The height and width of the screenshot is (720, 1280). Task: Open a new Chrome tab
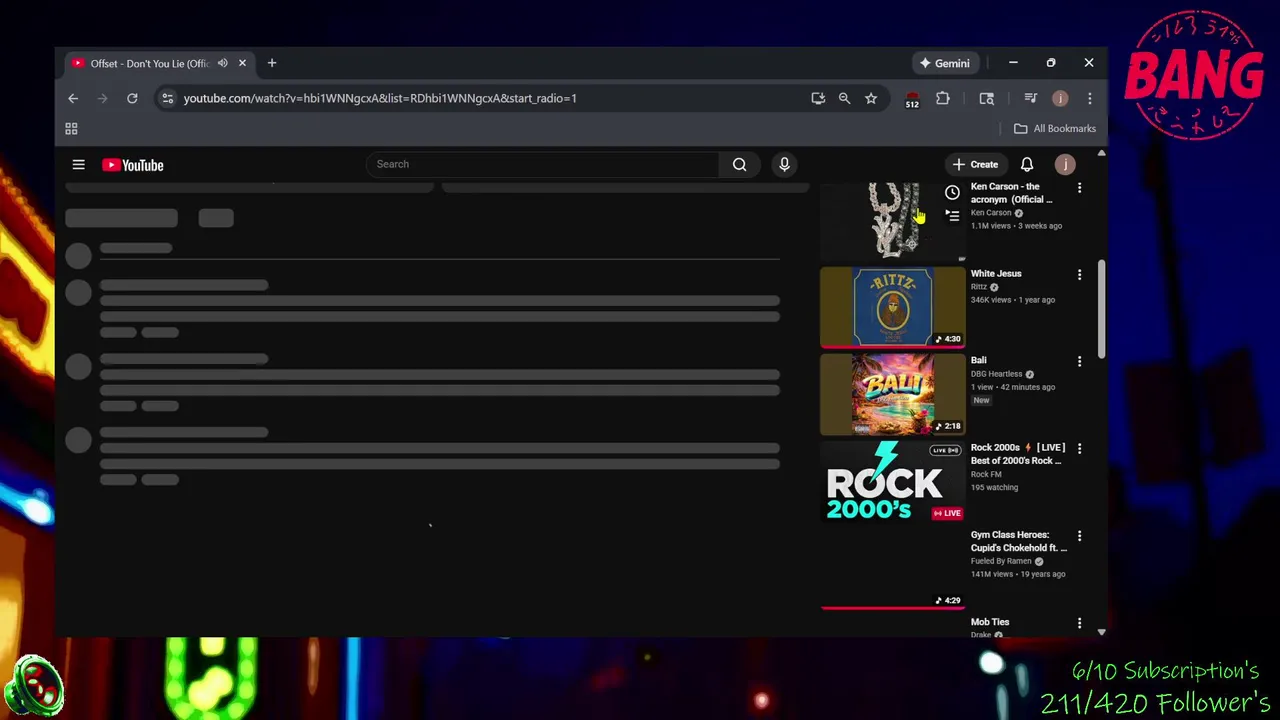point(272,63)
